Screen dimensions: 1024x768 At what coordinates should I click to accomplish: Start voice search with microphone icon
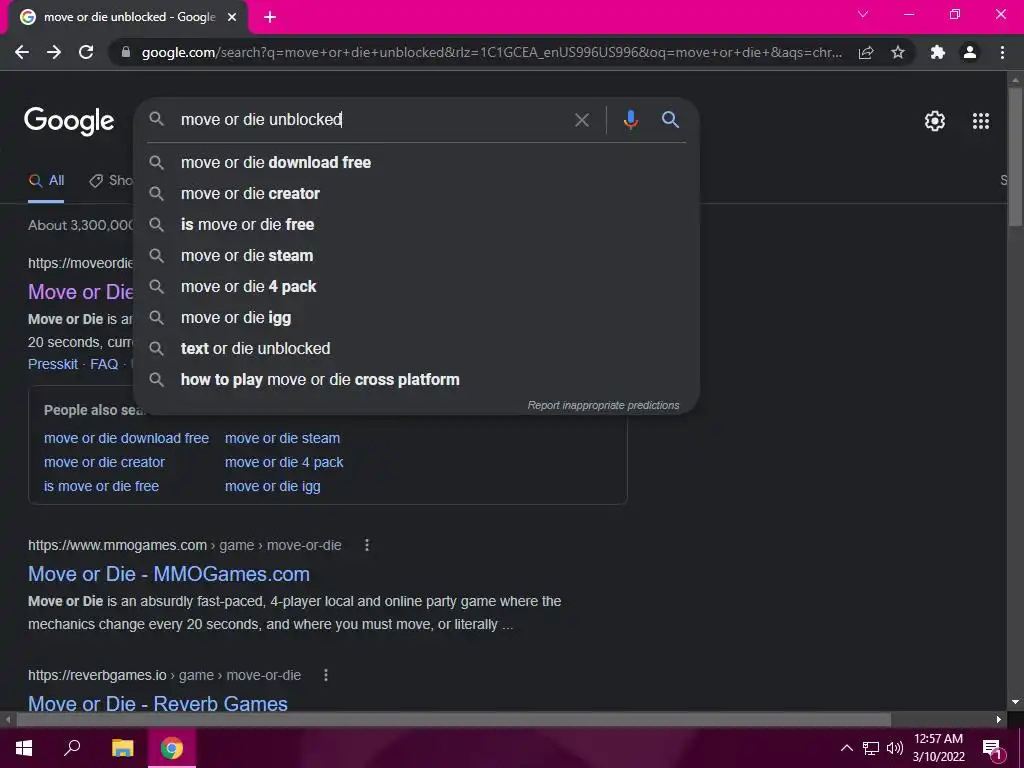click(x=630, y=120)
